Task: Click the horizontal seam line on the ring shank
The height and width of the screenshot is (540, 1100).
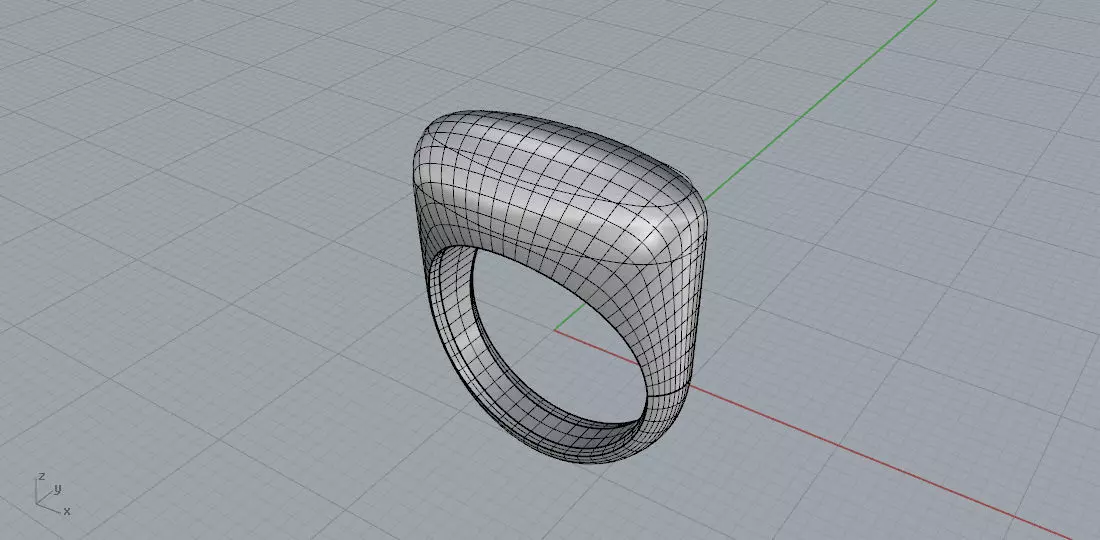Action: click(667, 393)
